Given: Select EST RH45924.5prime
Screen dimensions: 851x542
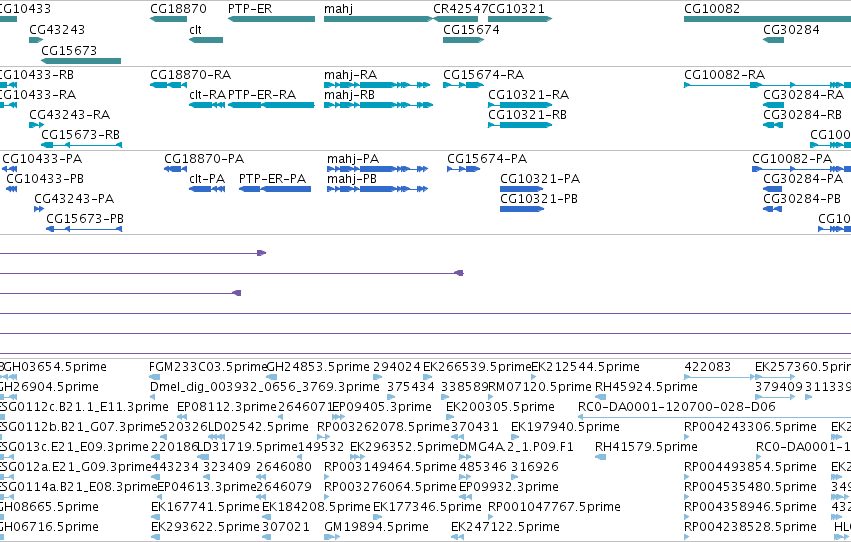Looking at the screenshot, I should 600,397.
